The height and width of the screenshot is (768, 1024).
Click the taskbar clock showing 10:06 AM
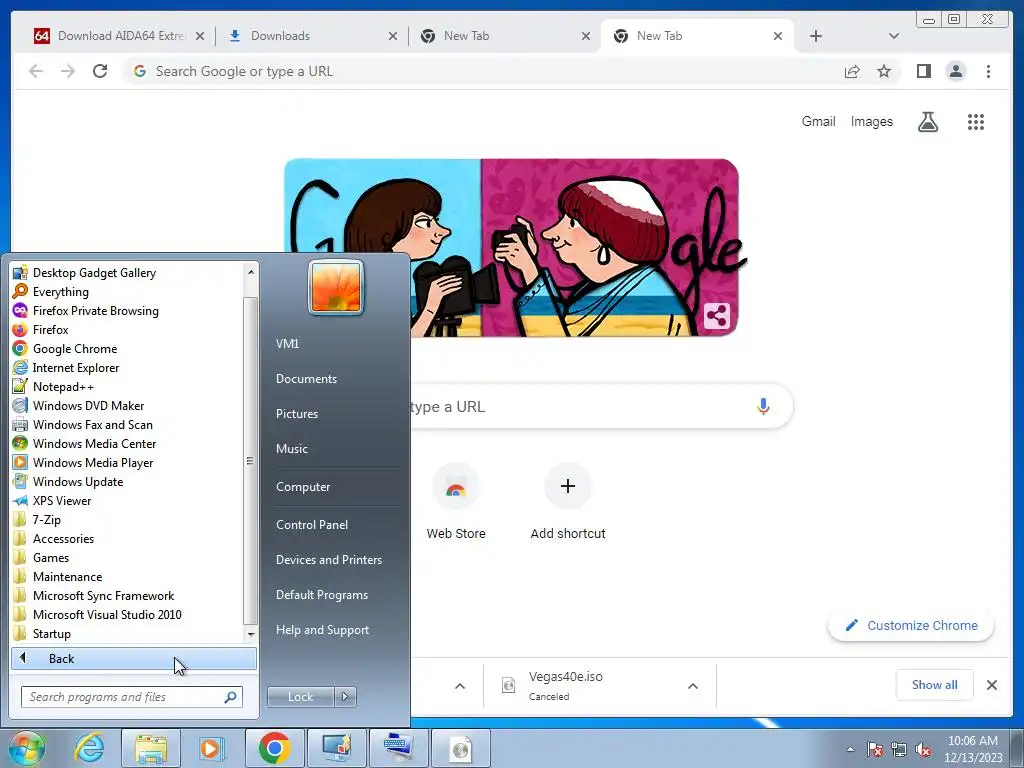point(973,749)
